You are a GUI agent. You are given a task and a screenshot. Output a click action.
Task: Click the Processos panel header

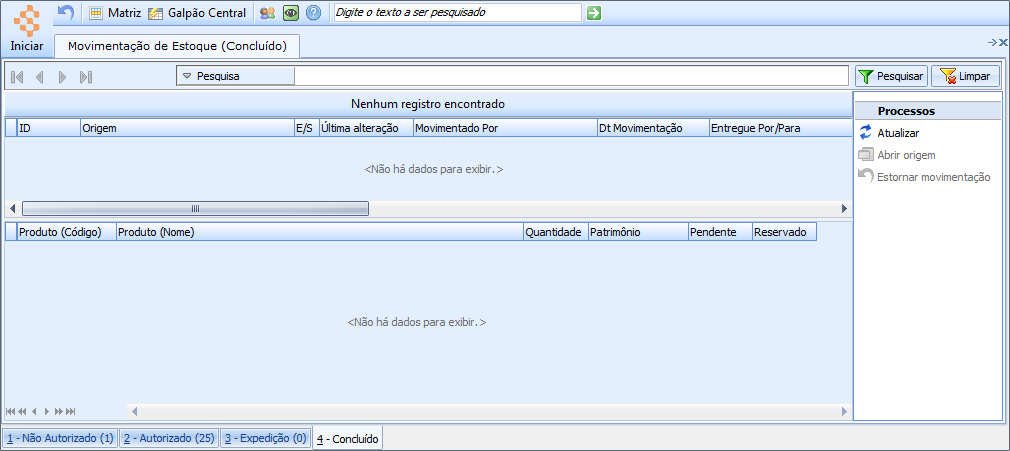point(928,111)
